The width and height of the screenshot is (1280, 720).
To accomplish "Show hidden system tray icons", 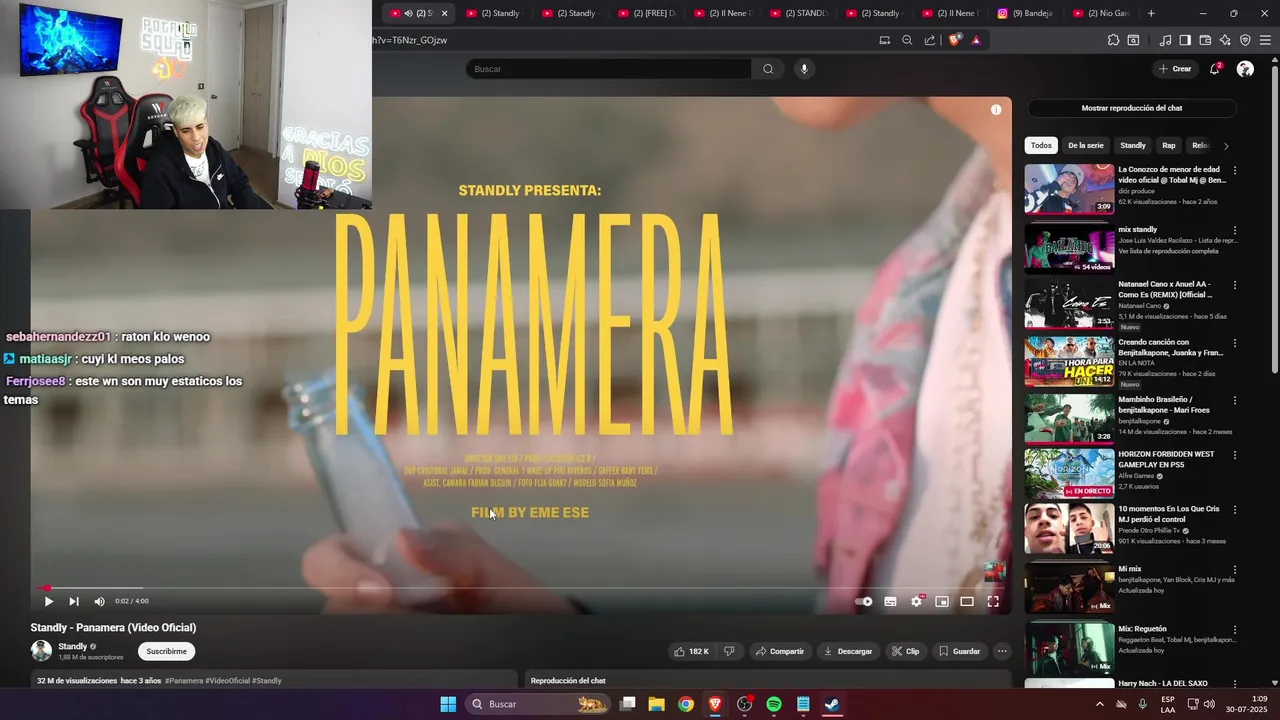I will pos(1100,704).
